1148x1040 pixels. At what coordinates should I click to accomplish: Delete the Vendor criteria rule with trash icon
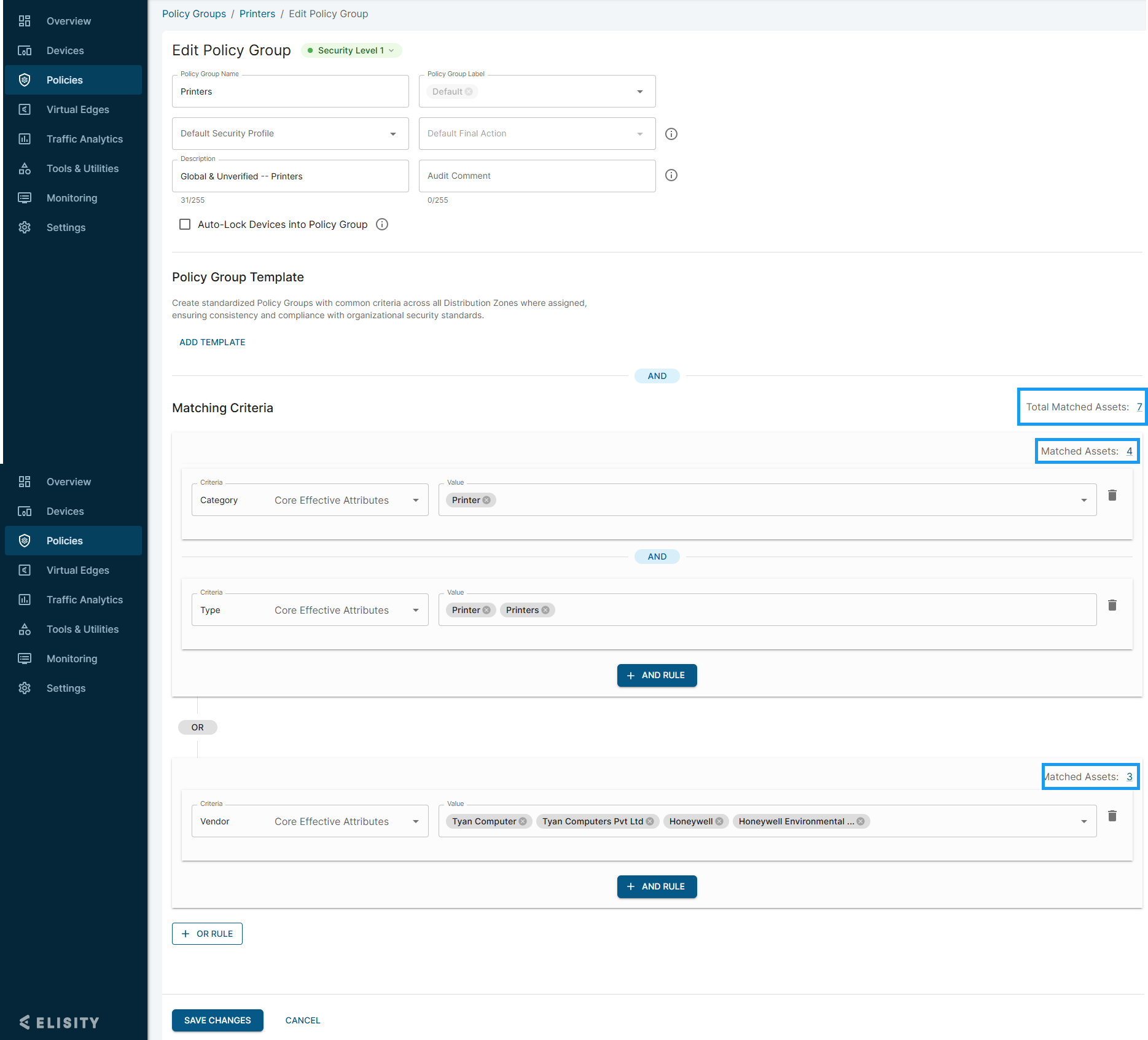(1112, 816)
